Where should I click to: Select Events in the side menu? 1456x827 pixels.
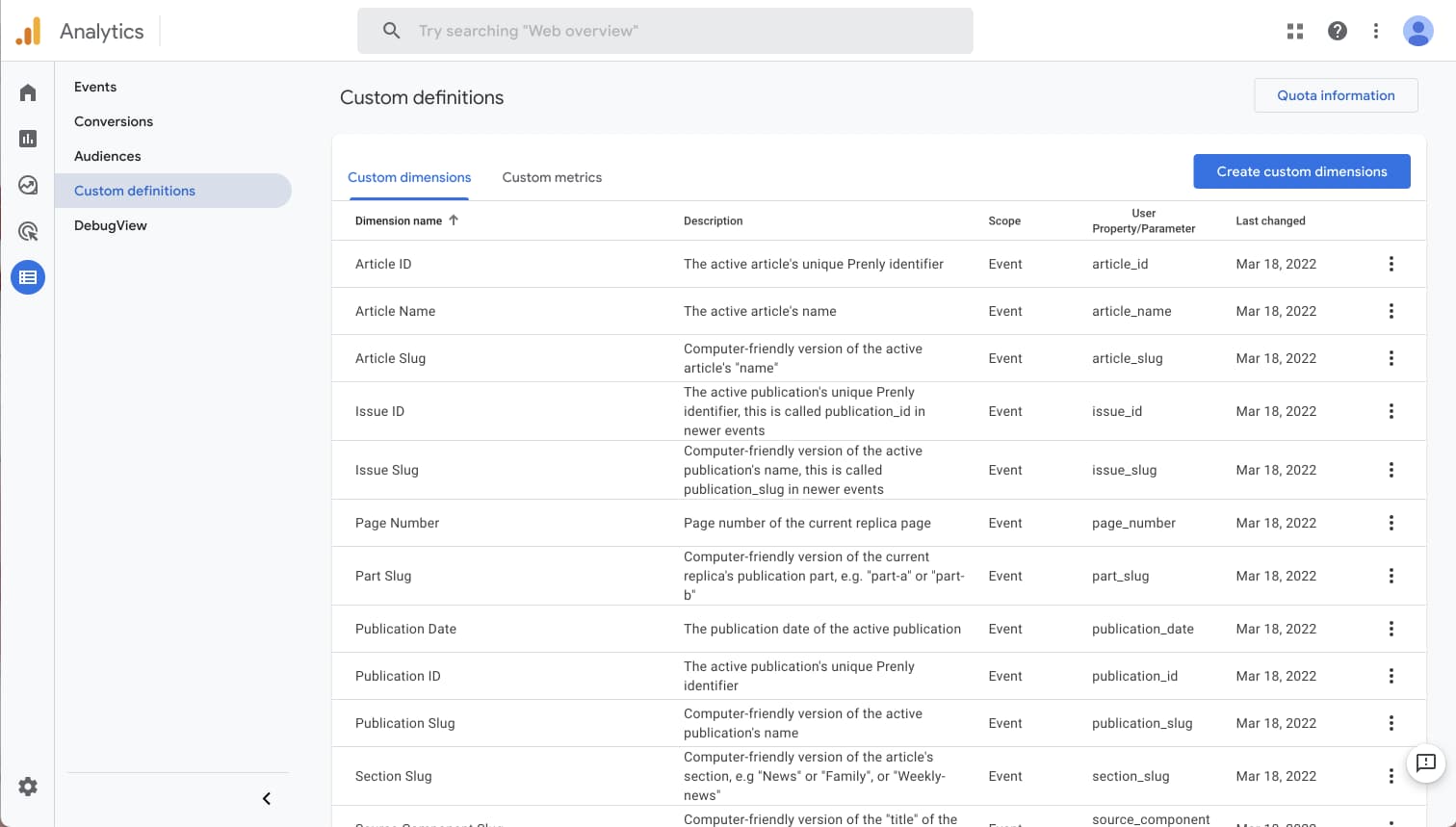point(95,87)
